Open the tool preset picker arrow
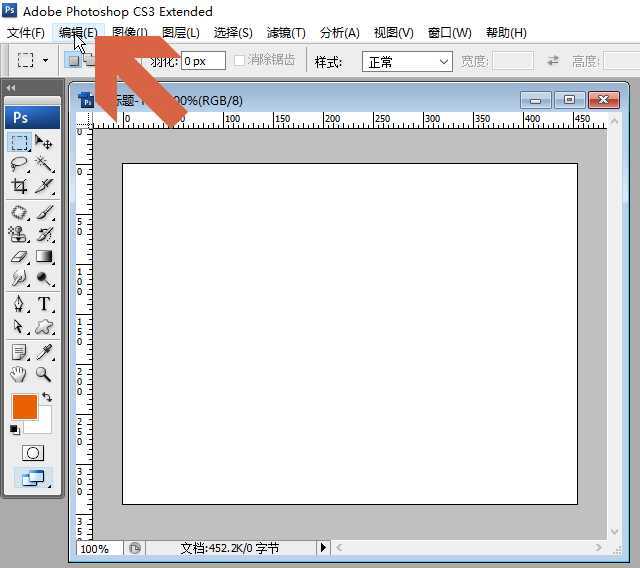The image size is (640, 568). pyautogui.click(x=46, y=61)
